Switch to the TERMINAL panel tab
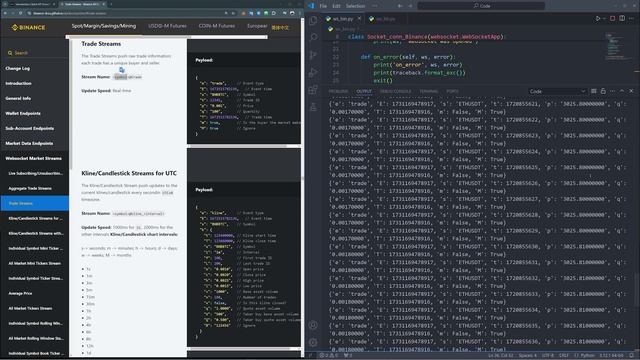Screen dimensions: 640x360 click(x=429, y=91)
